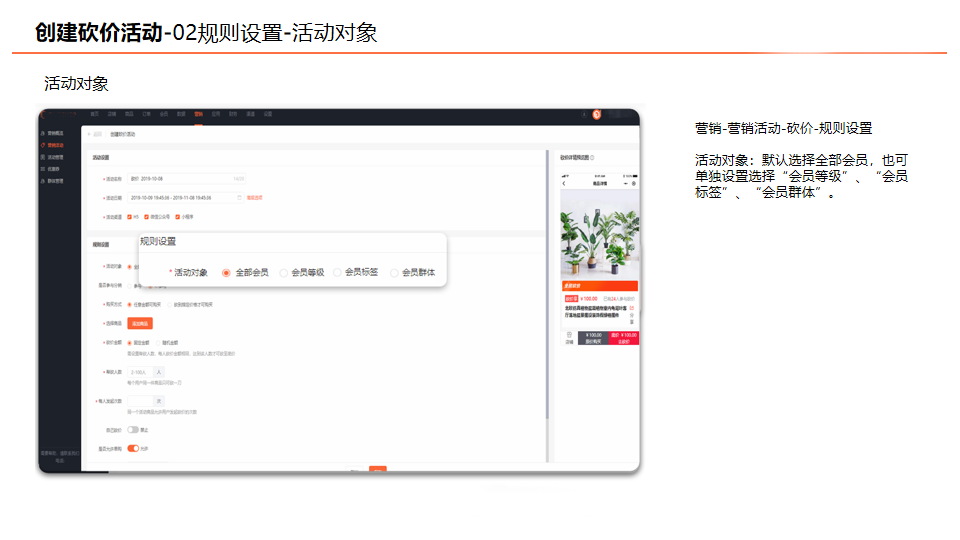Click the back arrow beside the page title

coord(90,134)
